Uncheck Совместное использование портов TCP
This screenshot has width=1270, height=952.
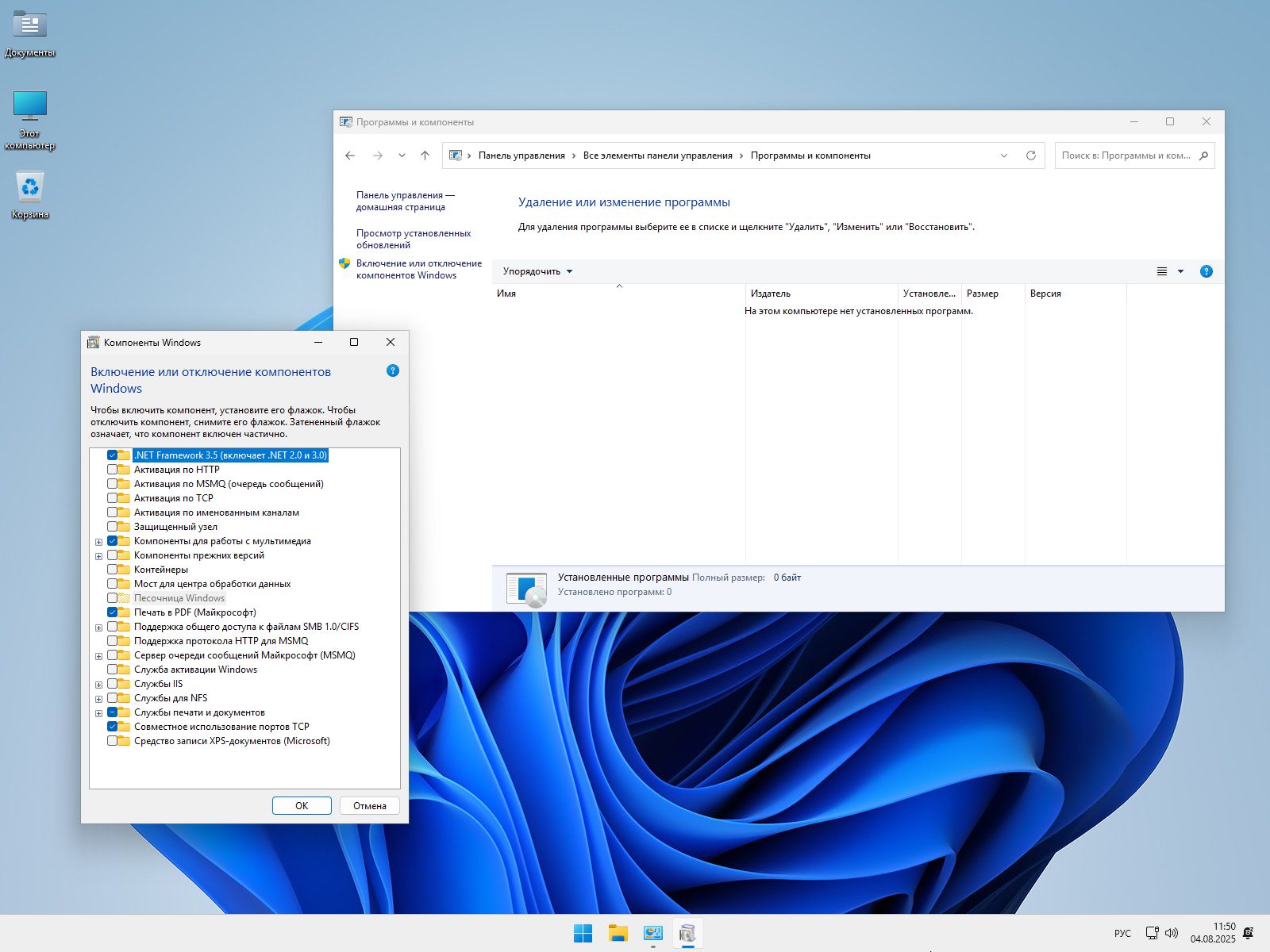point(112,727)
